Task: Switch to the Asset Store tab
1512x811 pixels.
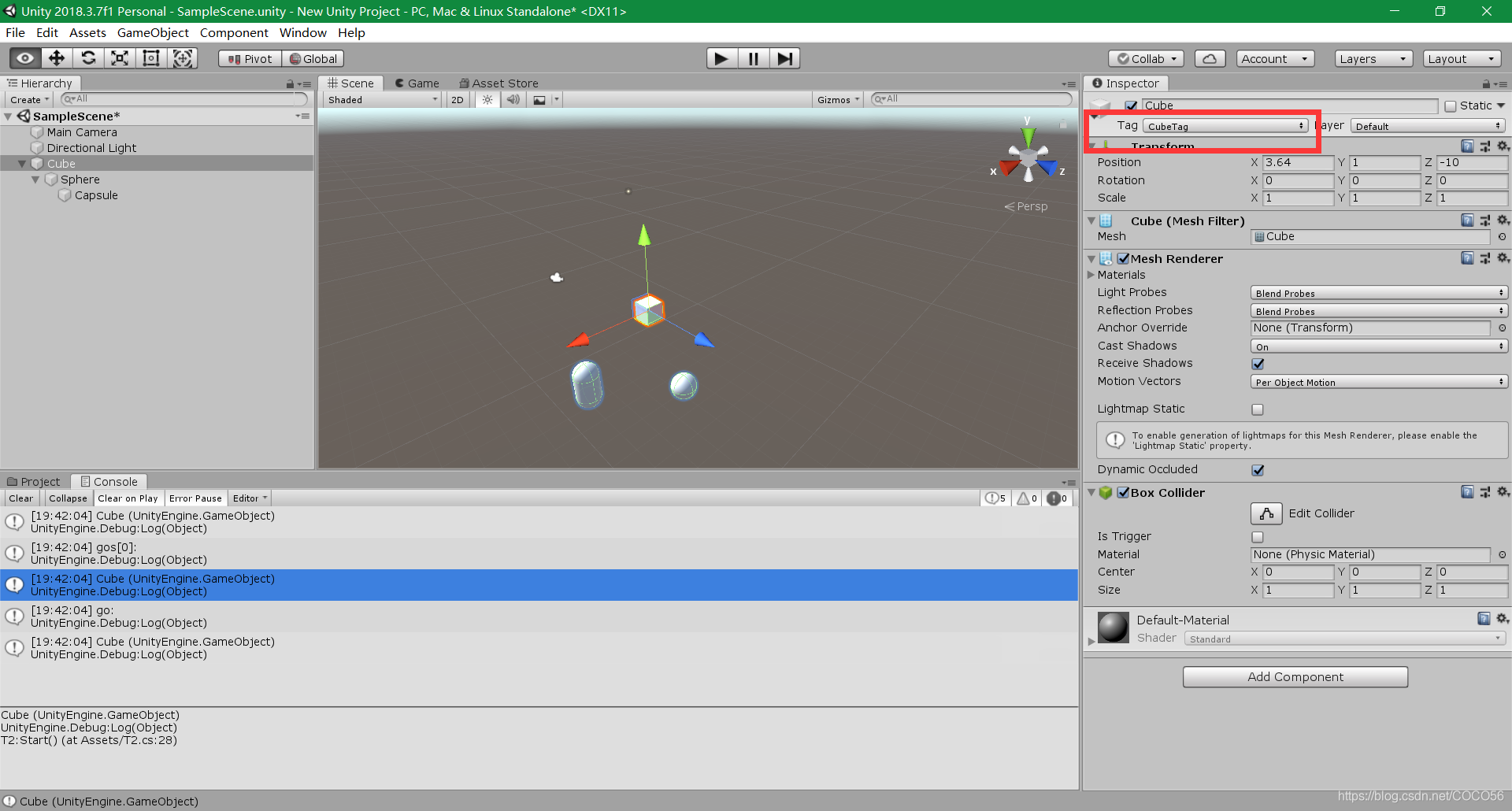Action: [x=499, y=83]
